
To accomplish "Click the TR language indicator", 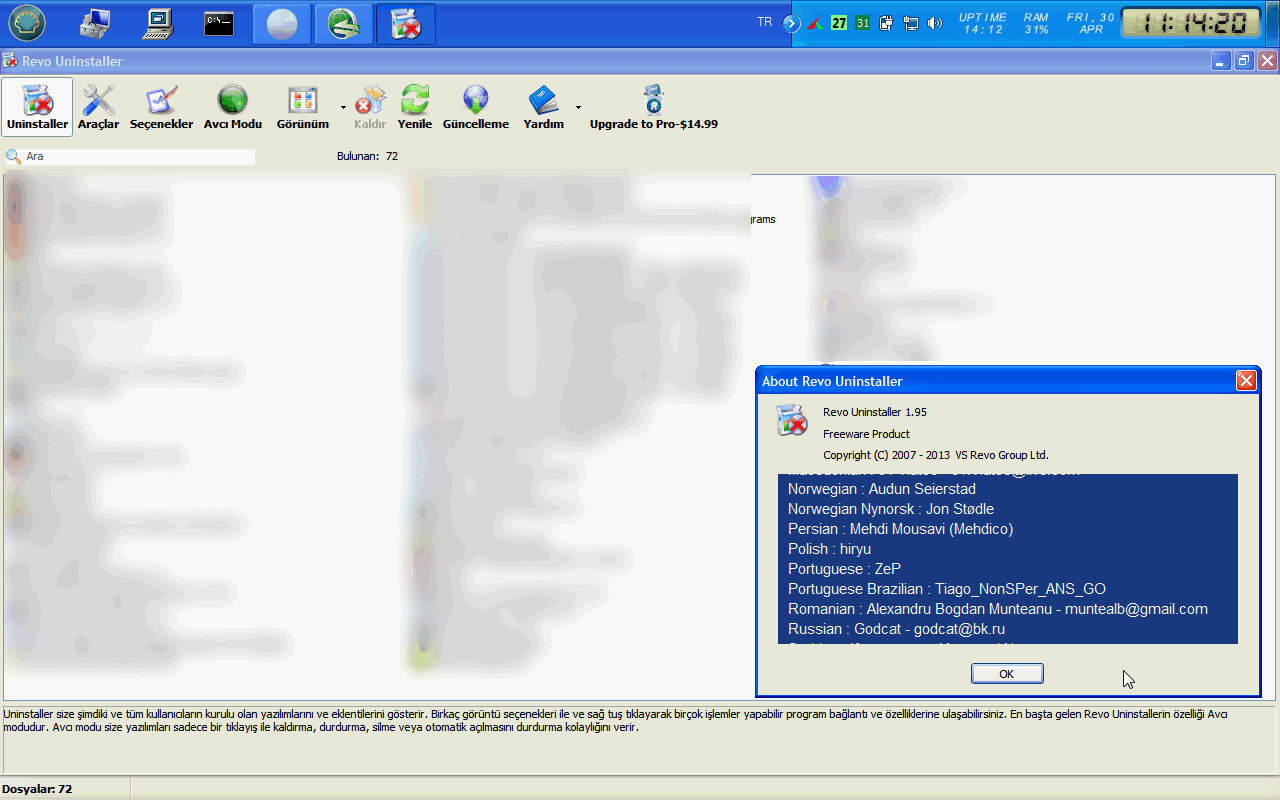I will (x=765, y=22).
